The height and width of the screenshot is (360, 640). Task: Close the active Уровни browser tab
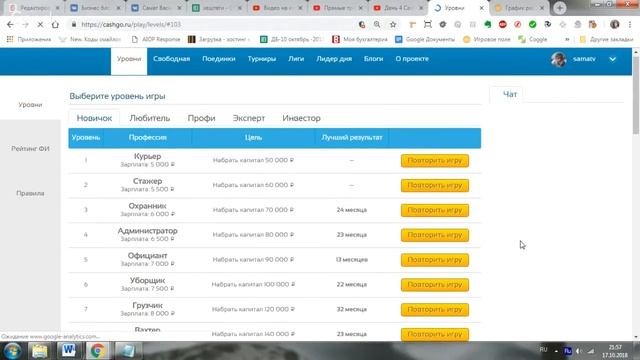[x=482, y=8]
